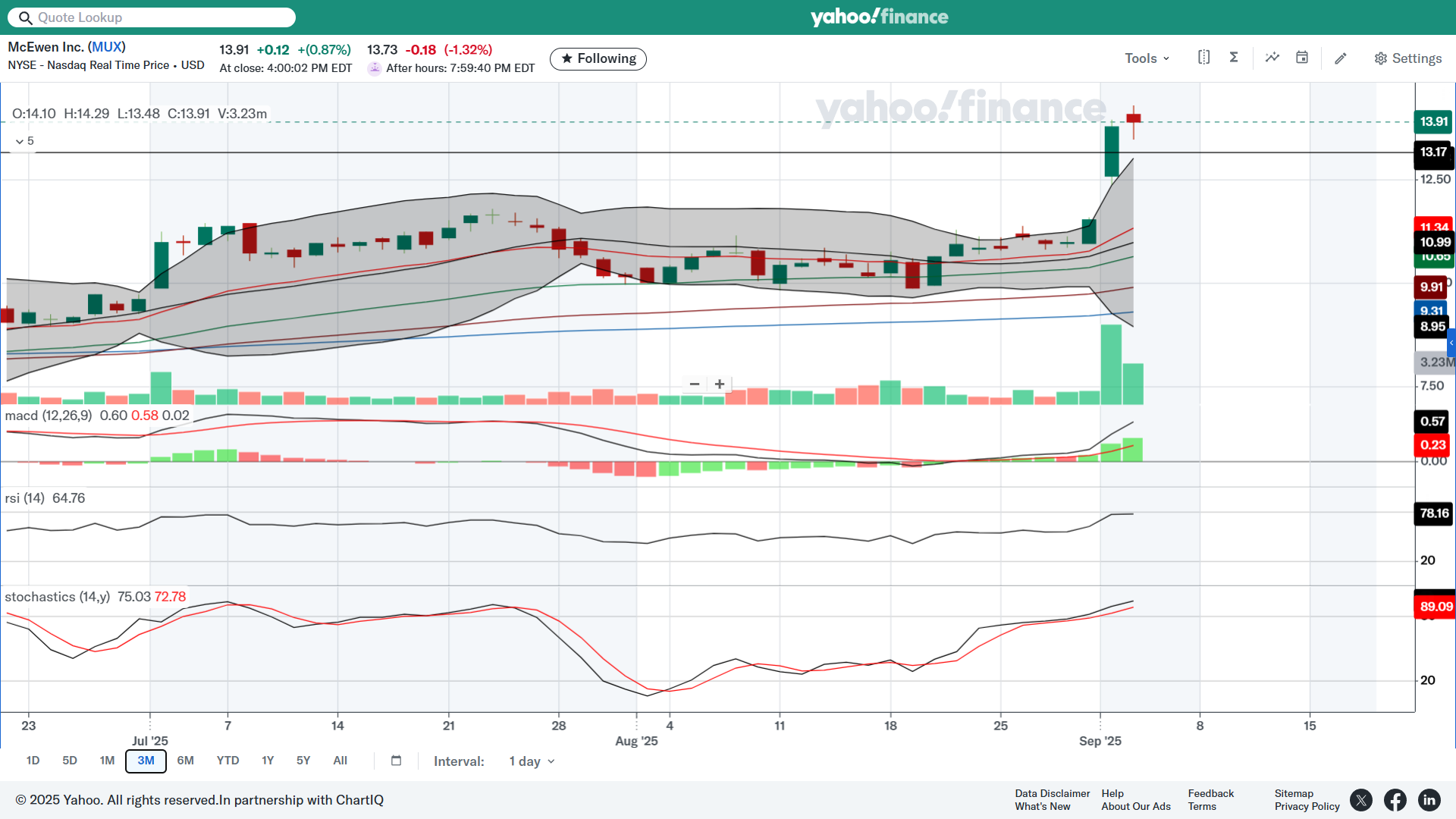Switch chart range to 1Y
1456x819 pixels.
[x=268, y=761]
